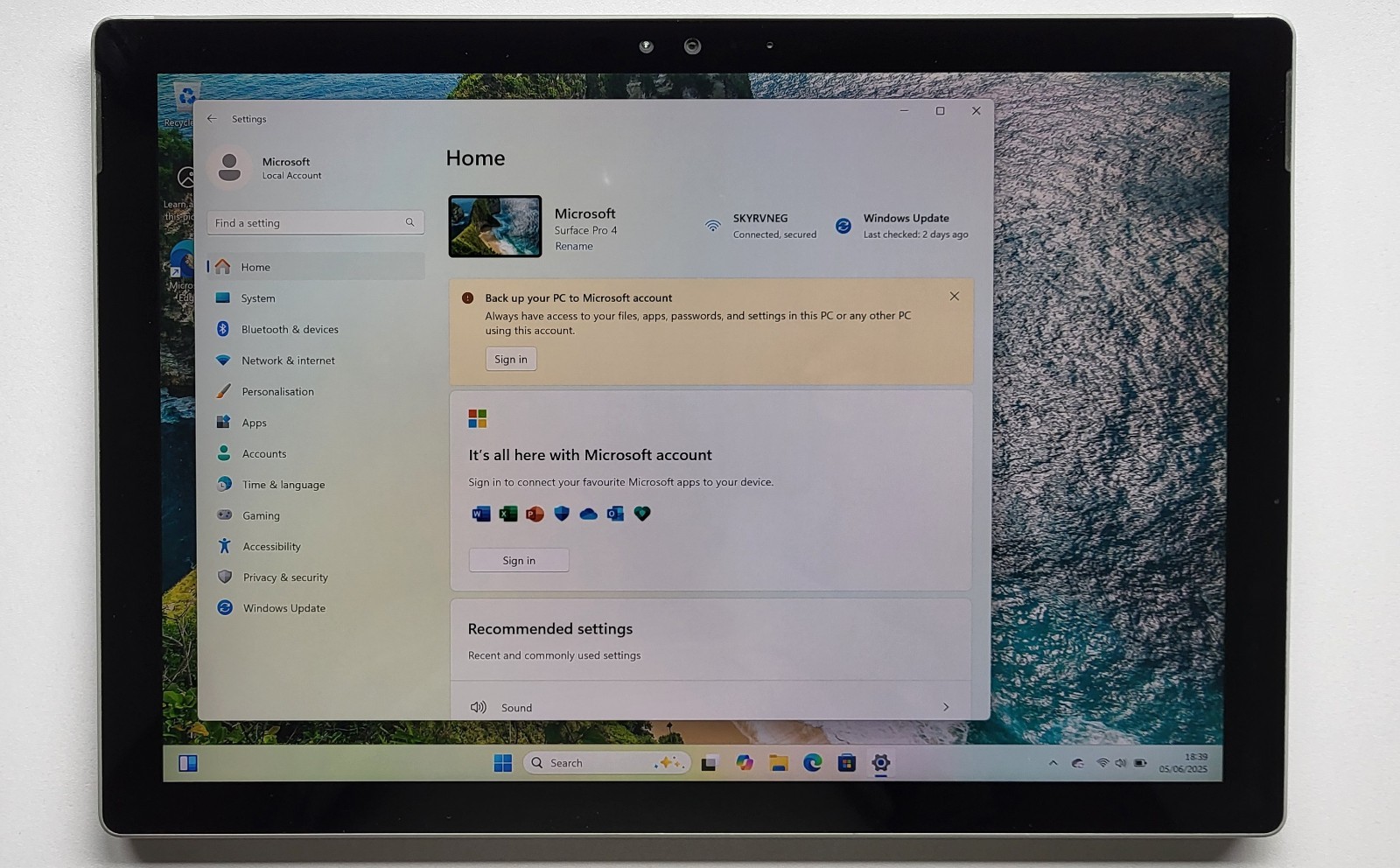Click the back arrow in Settings
Image resolution: width=1400 pixels, height=868 pixels.
212,118
